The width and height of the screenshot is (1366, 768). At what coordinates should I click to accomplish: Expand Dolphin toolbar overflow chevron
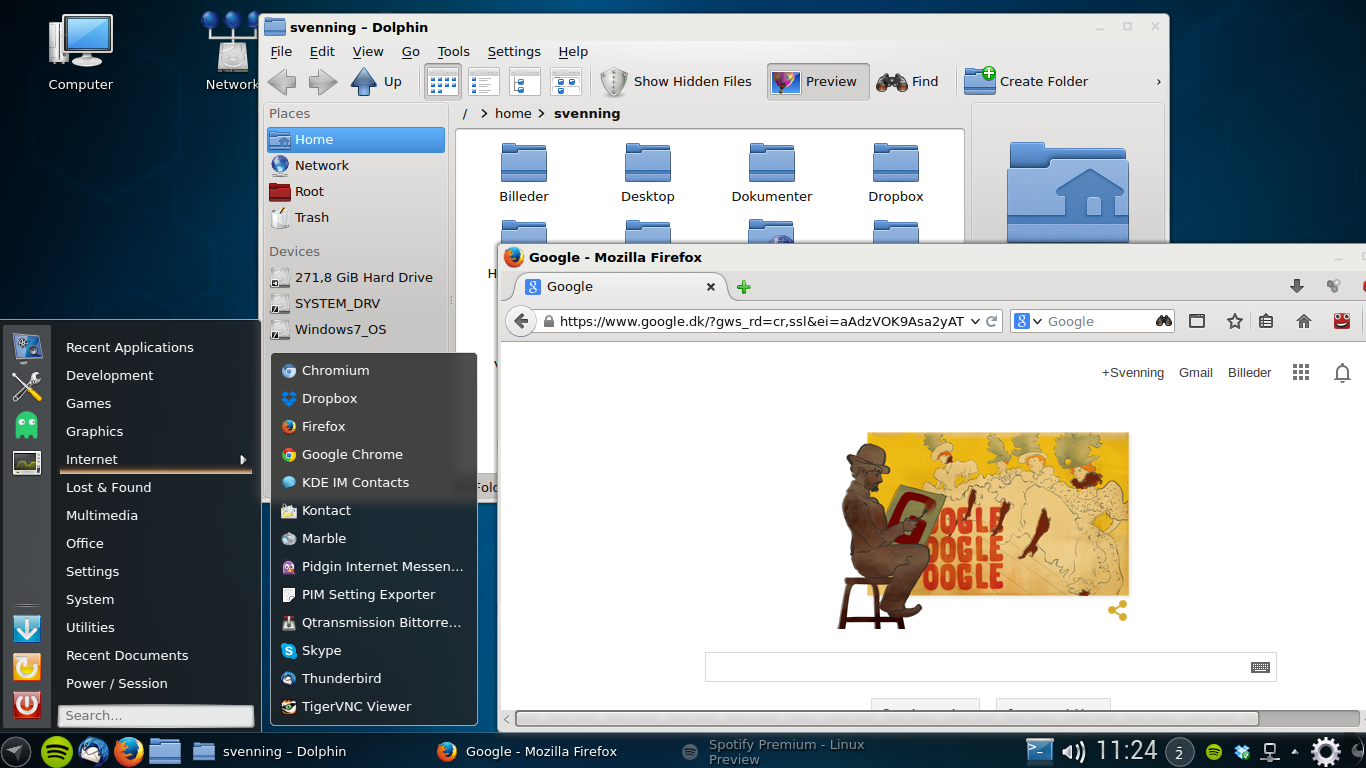(1158, 82)
